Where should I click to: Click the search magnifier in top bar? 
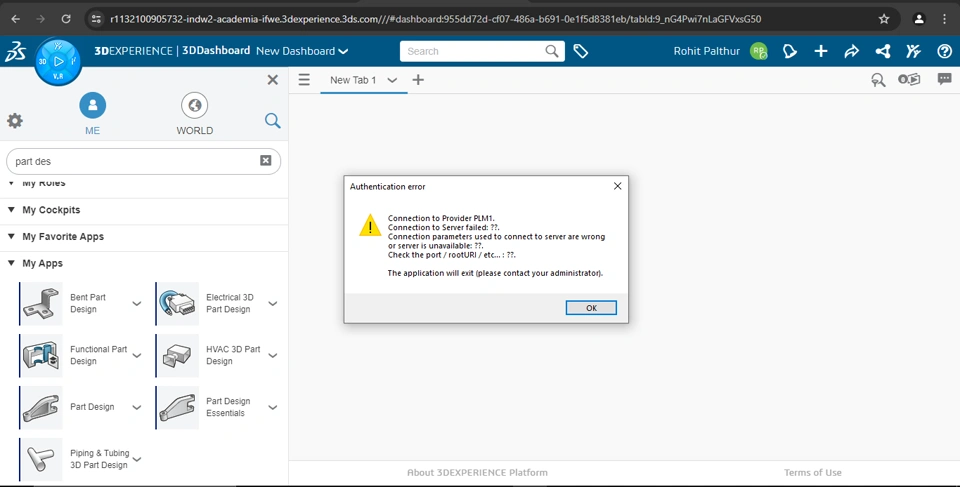tap(552, 51)
